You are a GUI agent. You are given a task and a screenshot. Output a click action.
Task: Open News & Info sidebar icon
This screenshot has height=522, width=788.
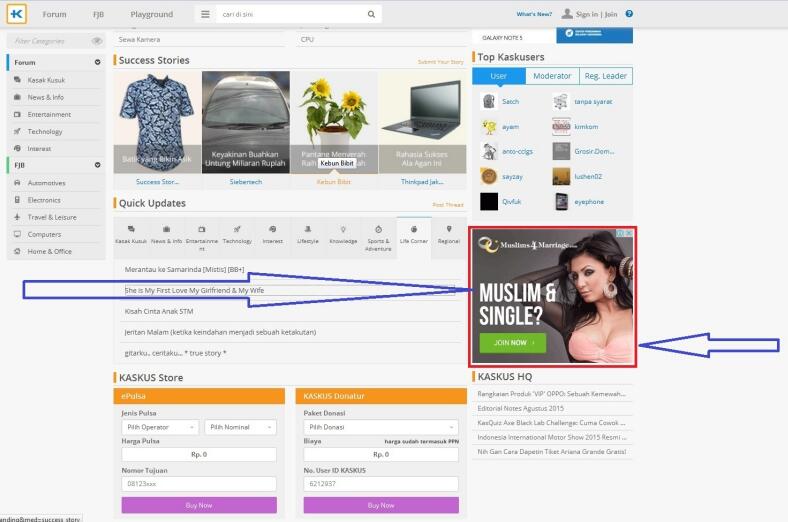(x=17, y=97)
